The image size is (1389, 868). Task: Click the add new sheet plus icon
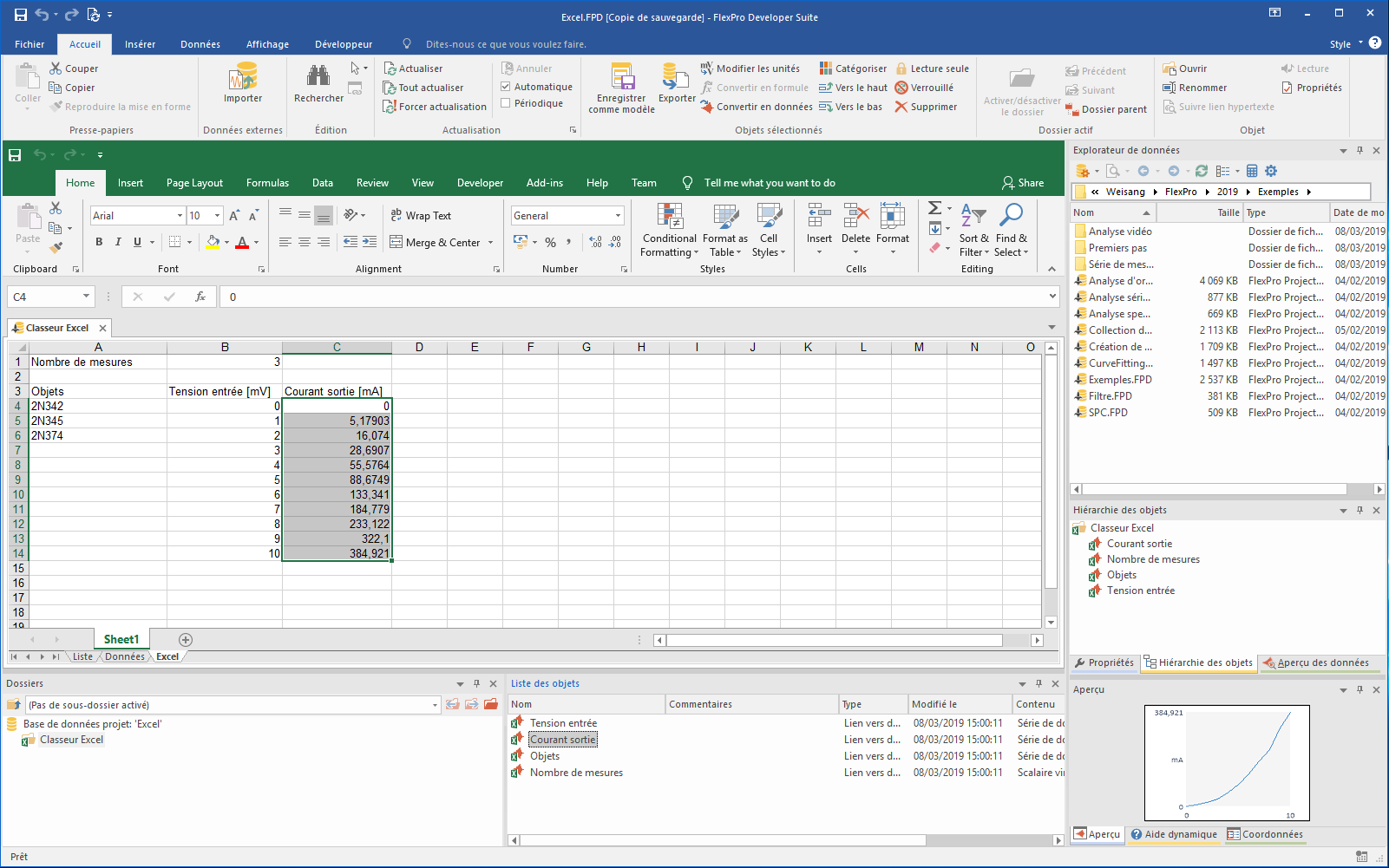[x=185, y=640]
